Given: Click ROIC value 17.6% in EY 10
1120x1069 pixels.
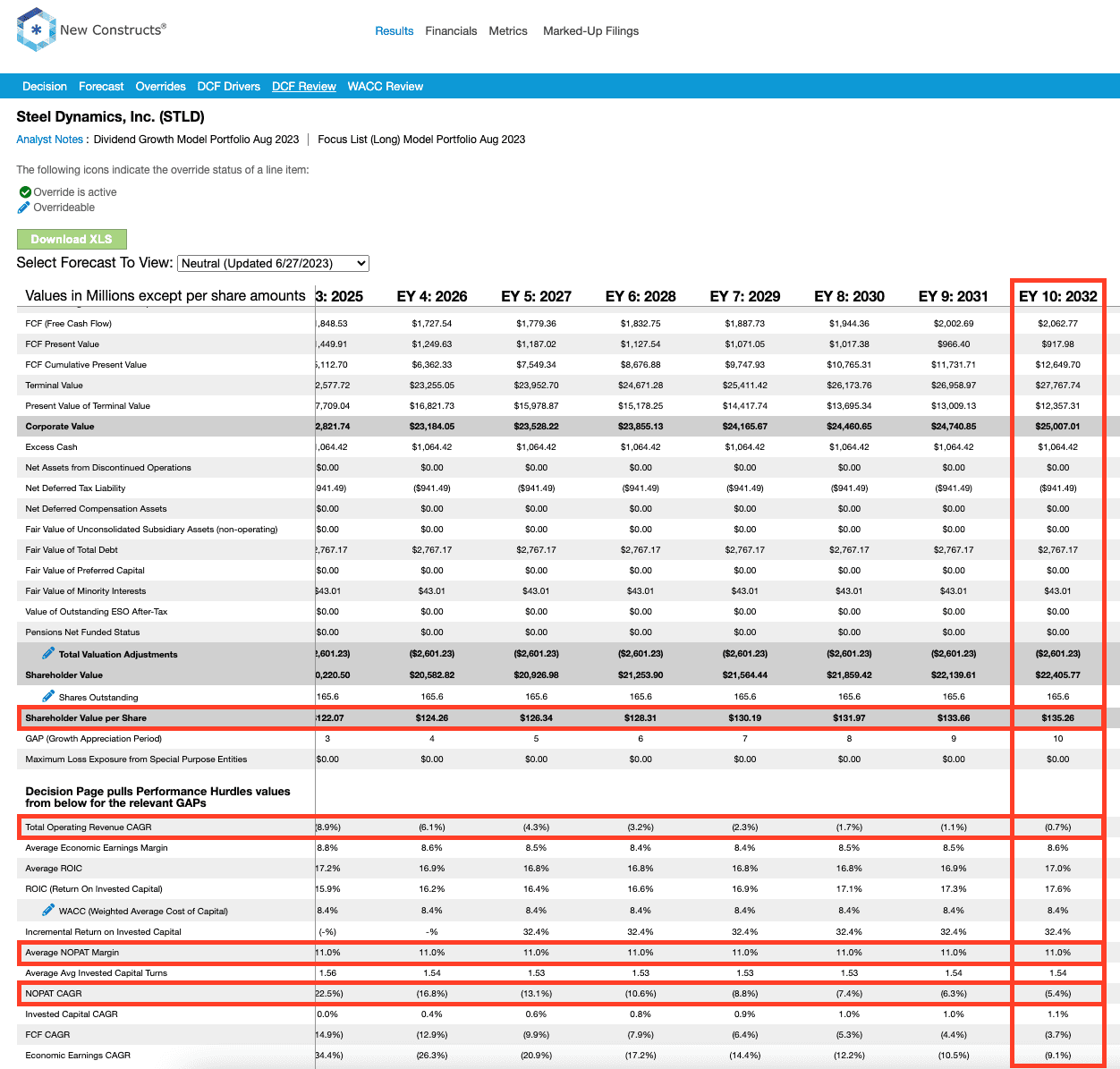Looking at the screenshot, I should (x=1058, y=889).
